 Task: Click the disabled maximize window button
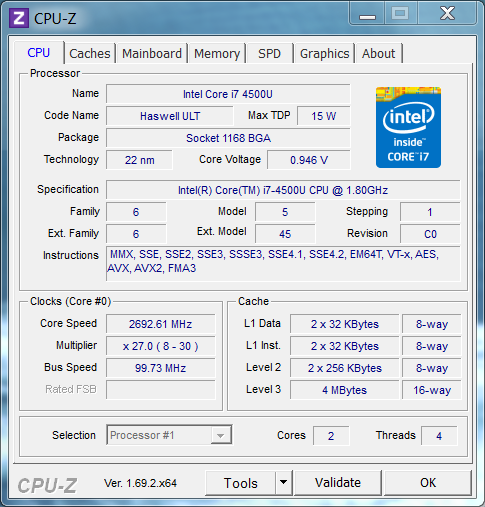400,14
